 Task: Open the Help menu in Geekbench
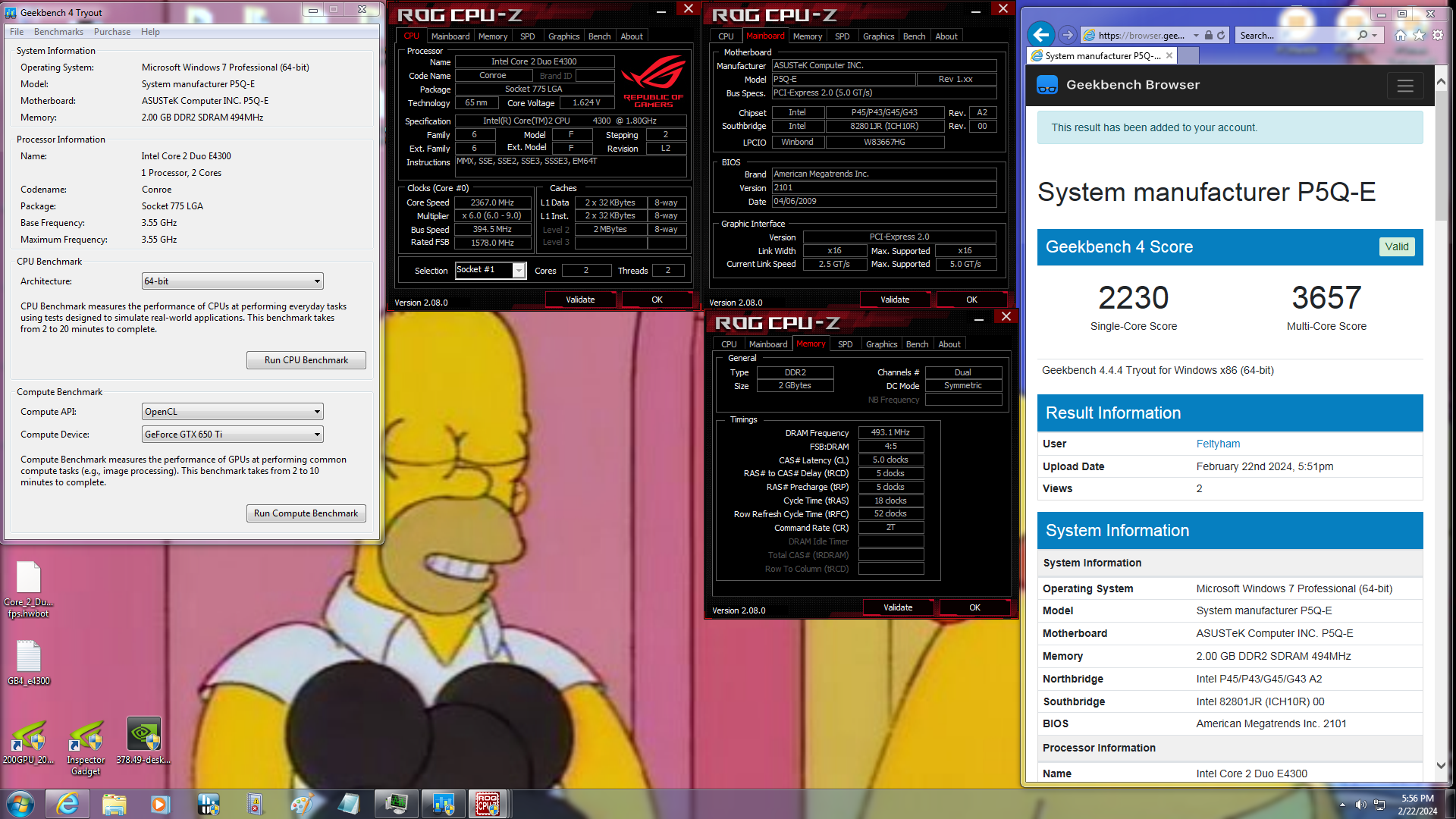click(x=150, y=32)
